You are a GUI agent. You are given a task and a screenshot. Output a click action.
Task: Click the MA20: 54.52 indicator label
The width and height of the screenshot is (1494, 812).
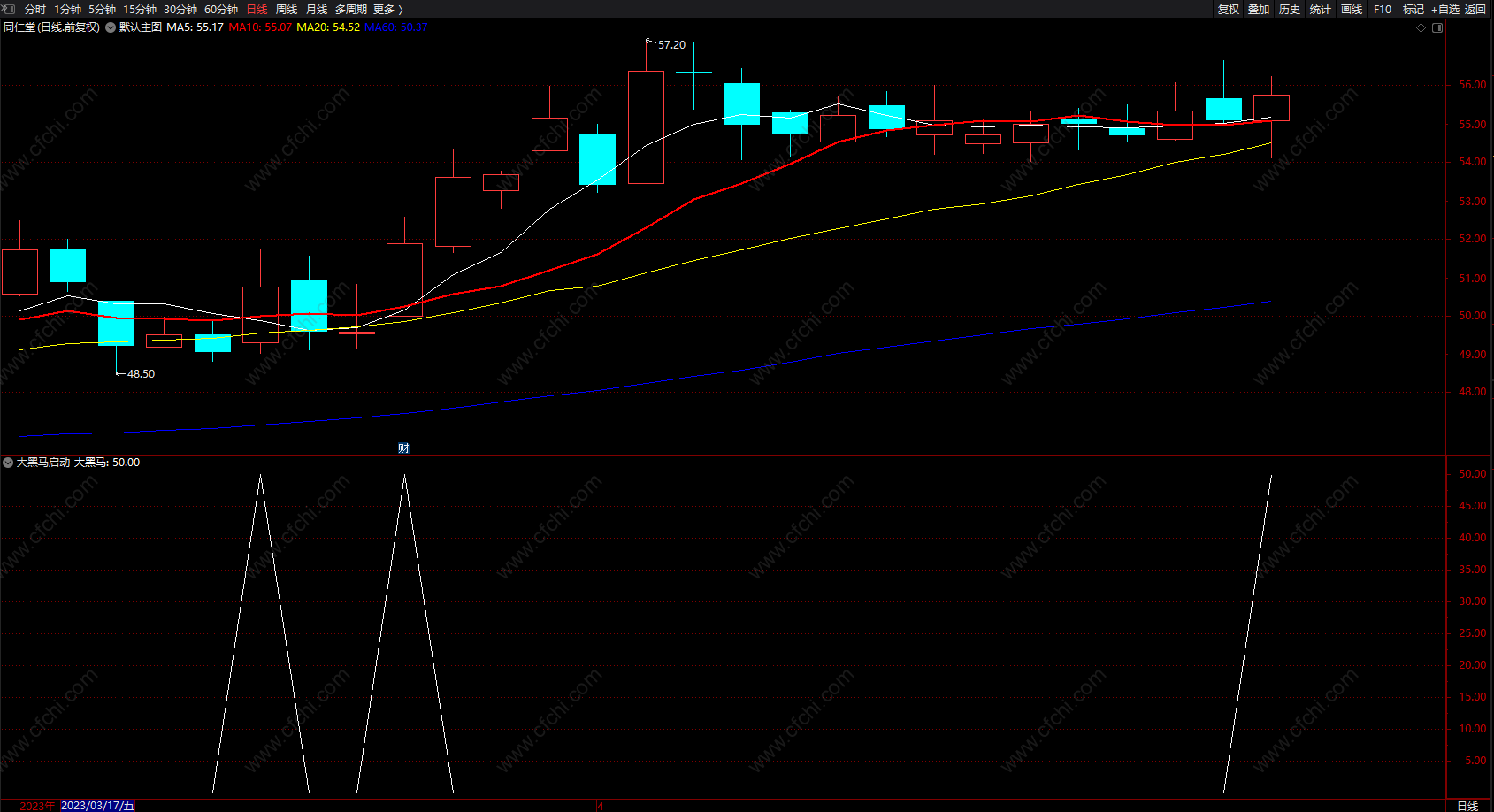coord(328,27)
